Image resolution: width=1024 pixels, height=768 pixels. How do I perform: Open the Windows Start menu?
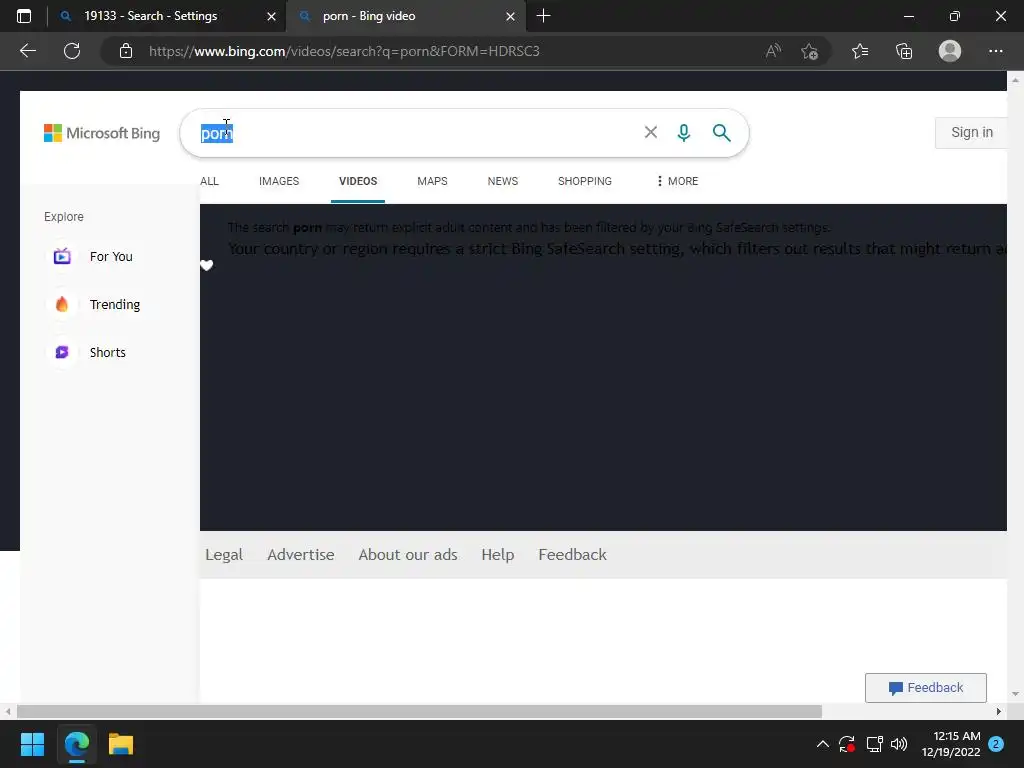(x=32, y=744)
